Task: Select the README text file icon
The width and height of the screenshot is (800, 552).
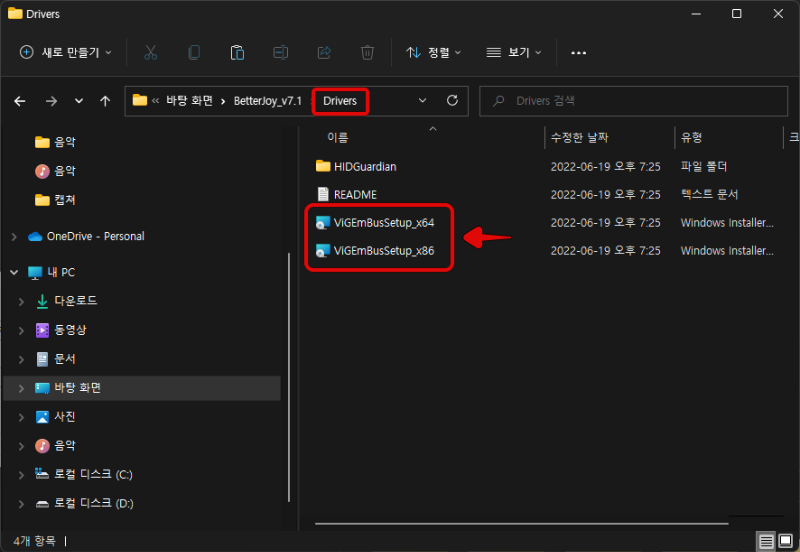Action: [323, 194]
